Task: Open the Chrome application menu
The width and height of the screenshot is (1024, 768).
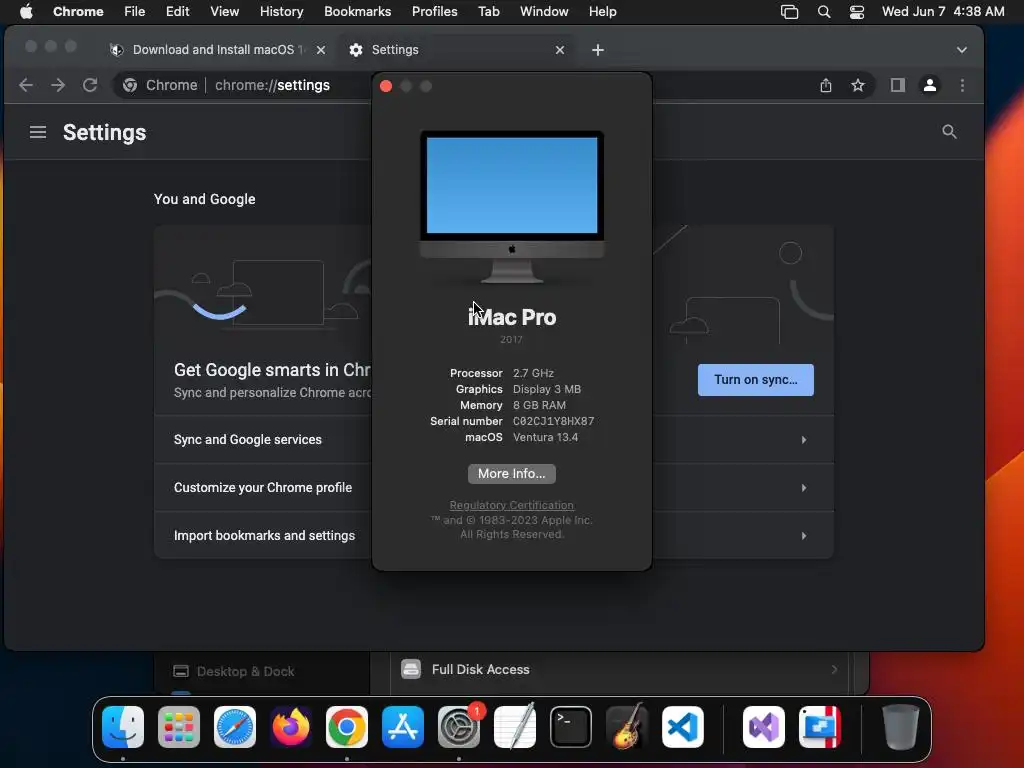Action: point(78,12)
